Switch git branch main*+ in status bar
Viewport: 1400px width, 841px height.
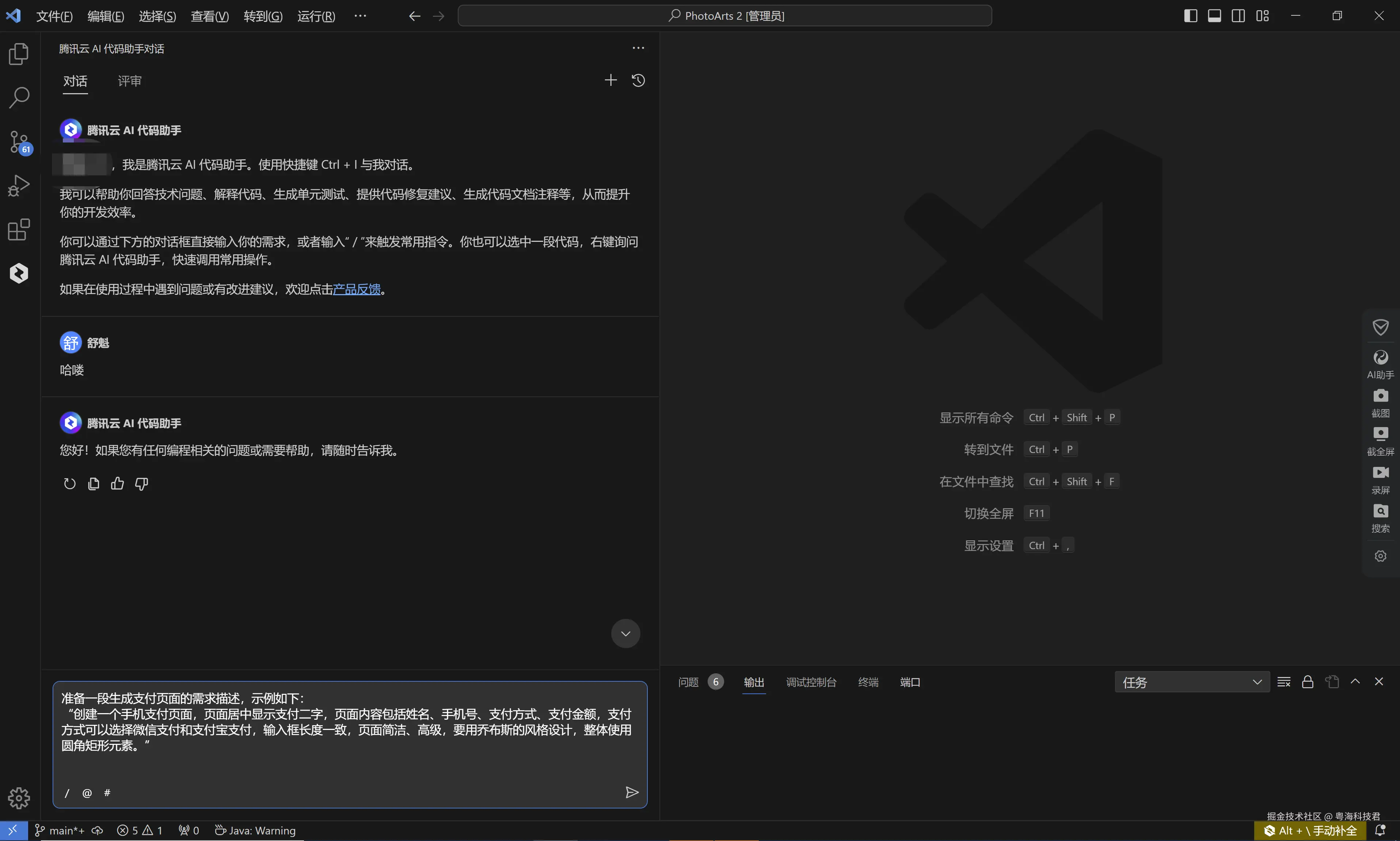[60, 831]
